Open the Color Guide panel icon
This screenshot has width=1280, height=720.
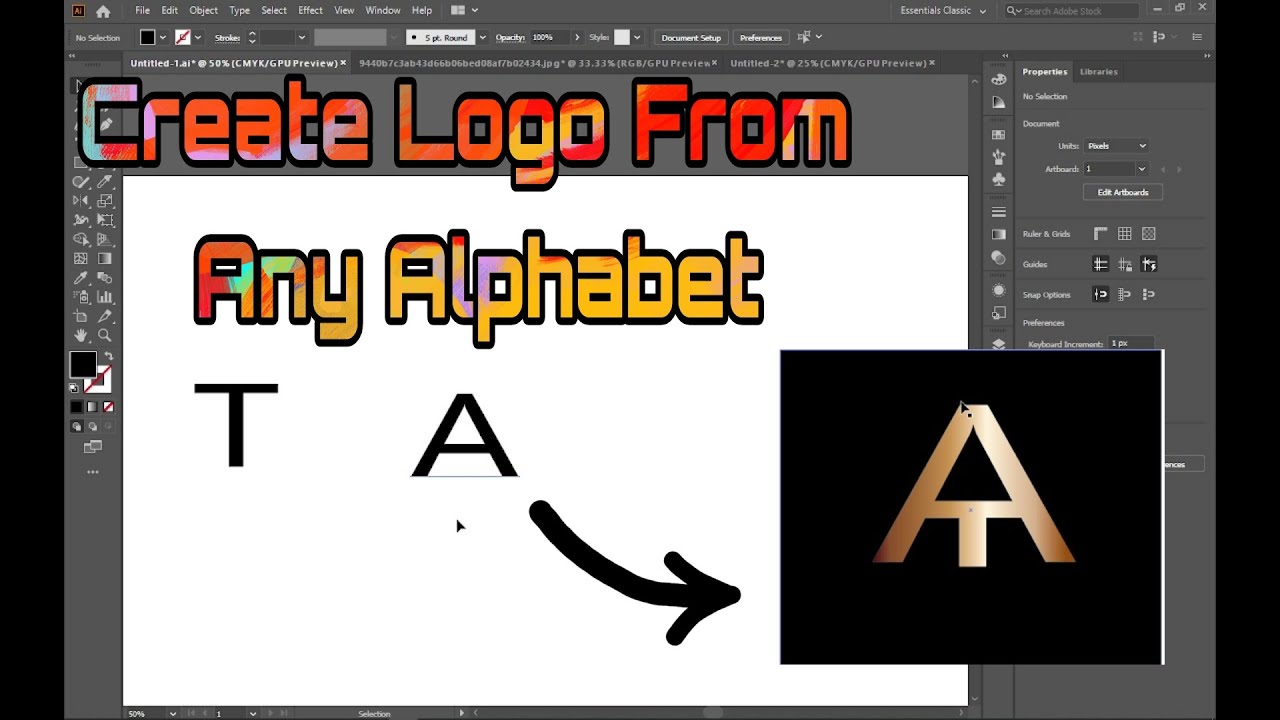coord(999,102)
